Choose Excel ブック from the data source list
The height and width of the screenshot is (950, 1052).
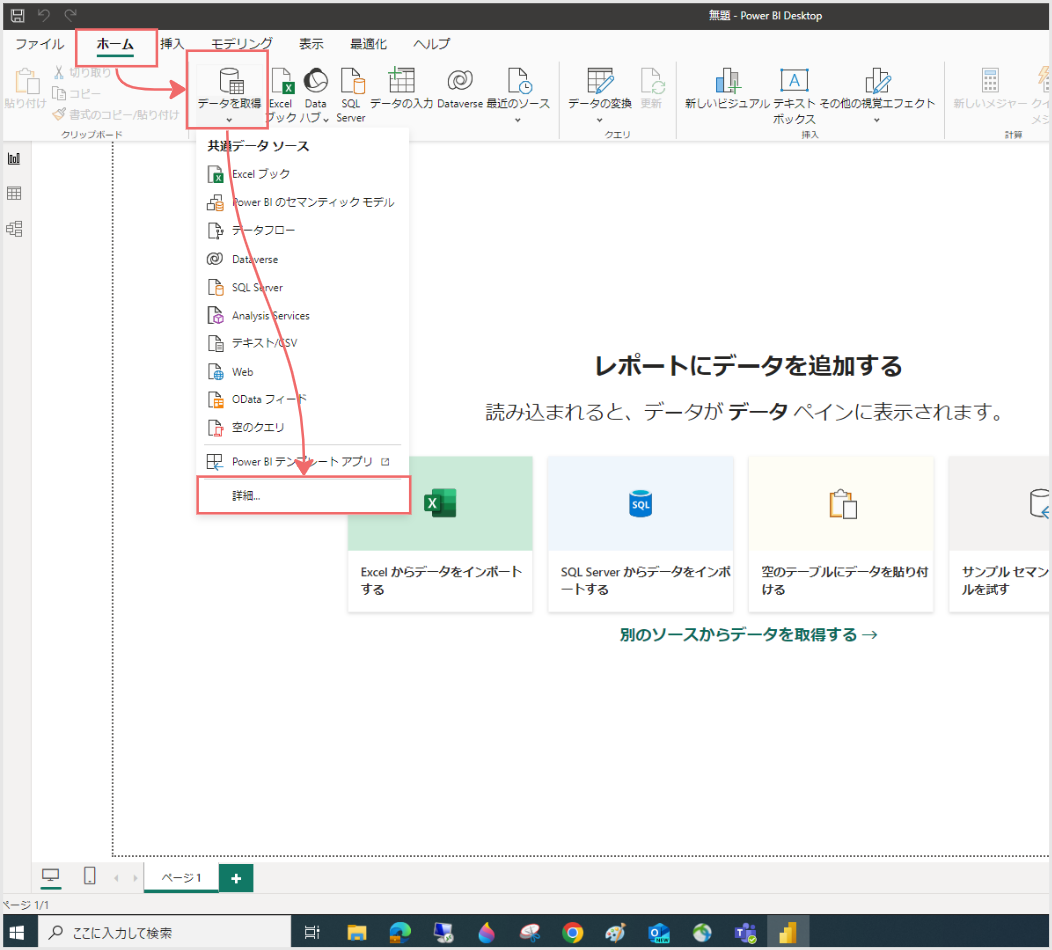(303, 174)
